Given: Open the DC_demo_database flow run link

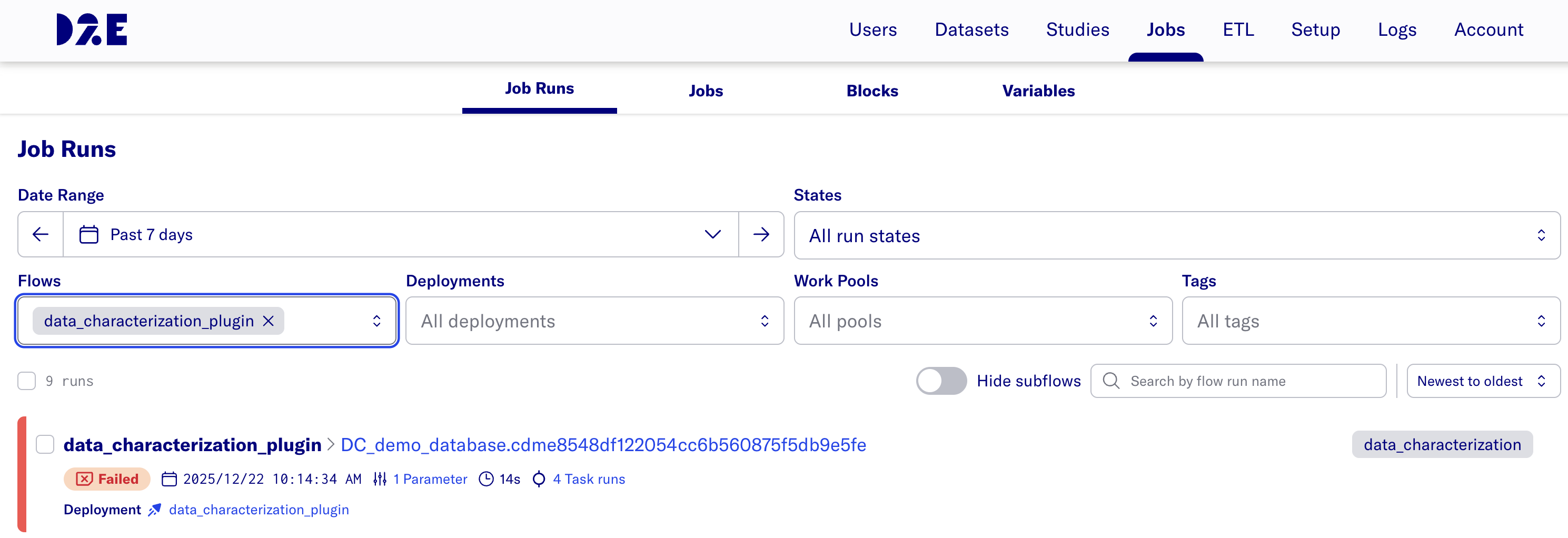Looking at the screenshot, I should (602, 444).
